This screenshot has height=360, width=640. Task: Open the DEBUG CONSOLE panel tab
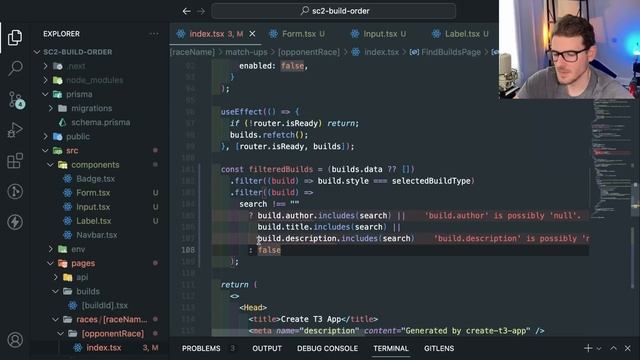[x=327, y=348]
